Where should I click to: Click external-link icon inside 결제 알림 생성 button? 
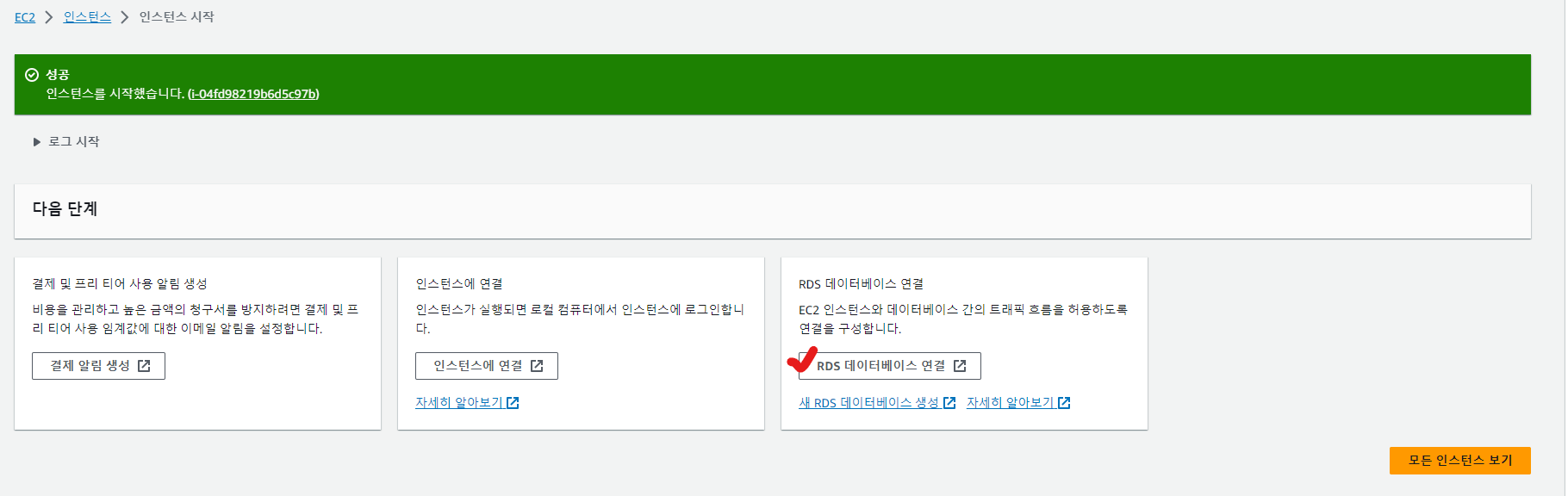point(144,366)
